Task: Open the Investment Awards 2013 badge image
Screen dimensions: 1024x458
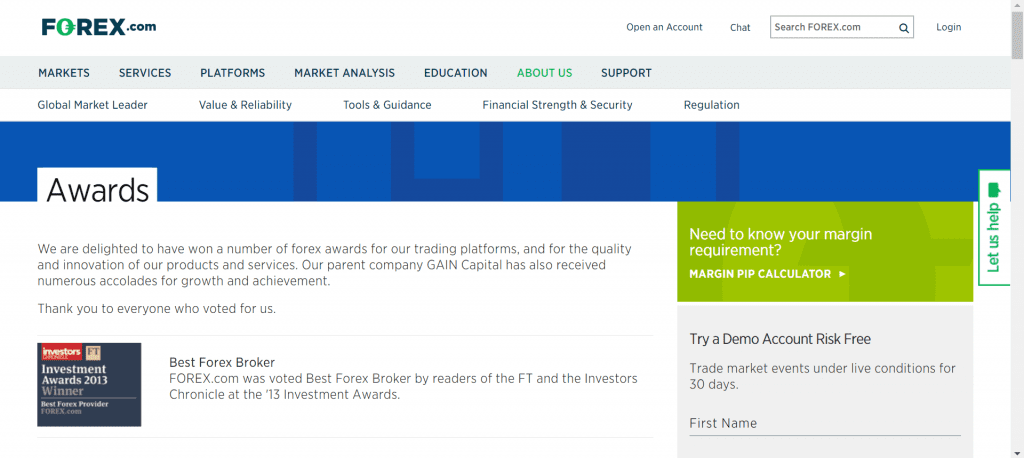Action: click(x=89, y=385)
